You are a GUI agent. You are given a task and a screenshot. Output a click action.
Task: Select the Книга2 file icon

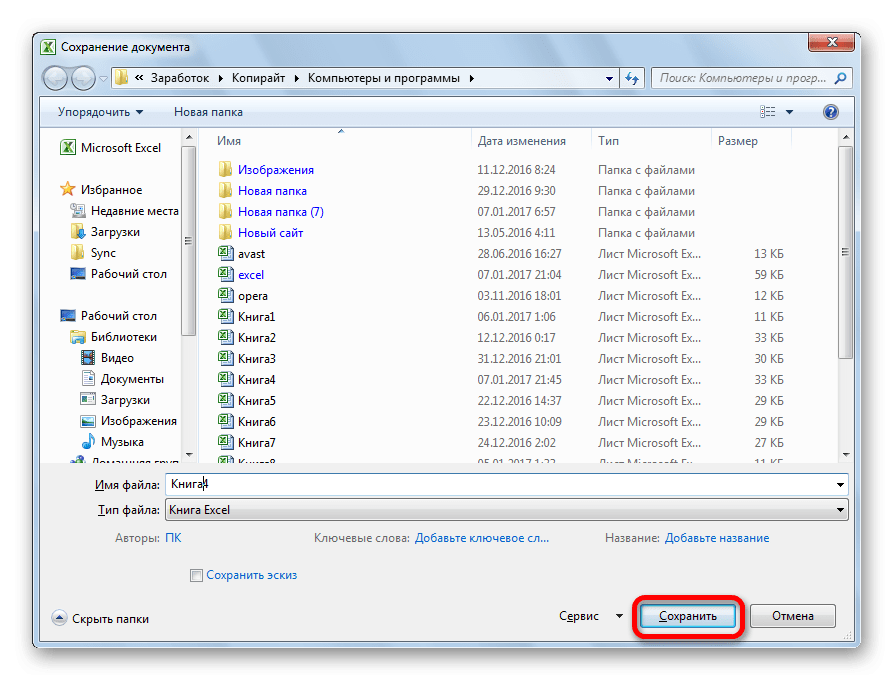(226, 338)
